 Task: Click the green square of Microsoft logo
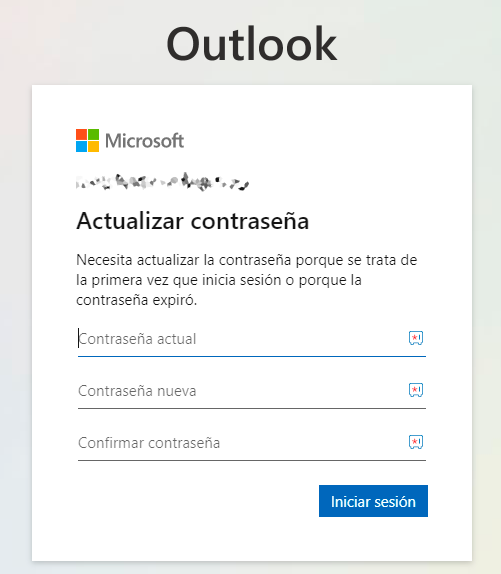(93, 134)
